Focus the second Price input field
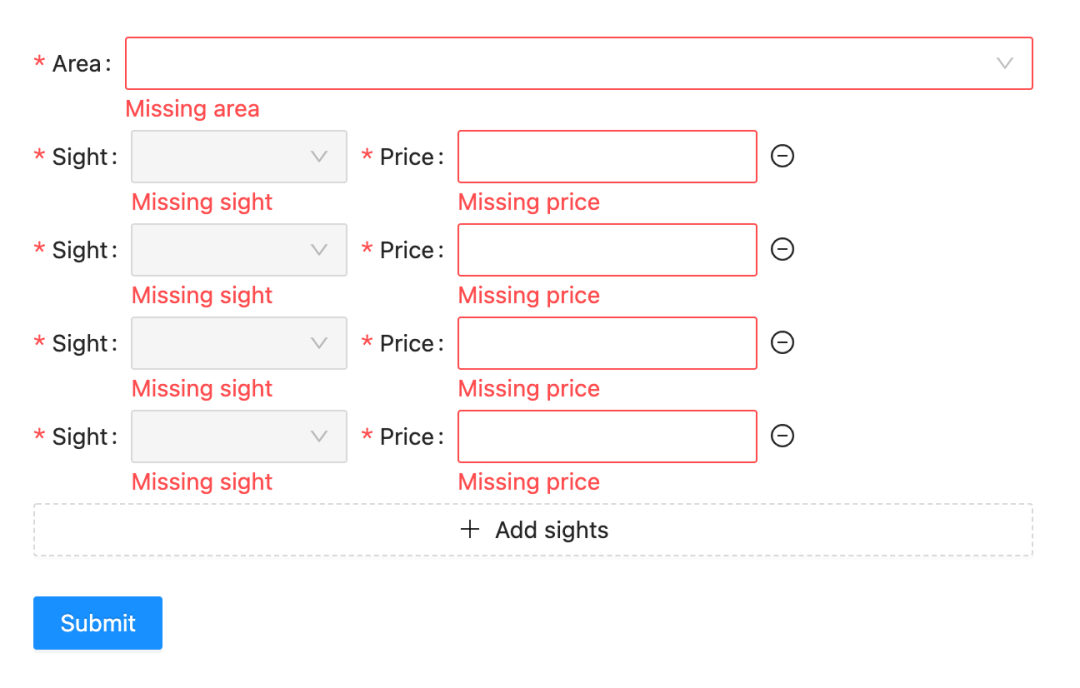The height and width of the screenshot is (688, 1080). (607, 250)
